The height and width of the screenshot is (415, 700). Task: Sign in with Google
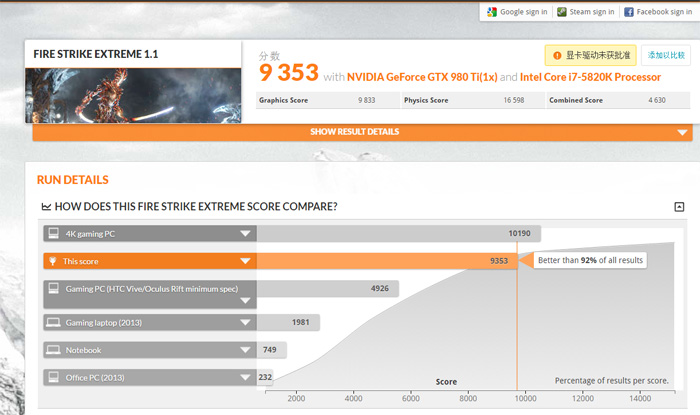pyautogui.click(x=517, y=12)
